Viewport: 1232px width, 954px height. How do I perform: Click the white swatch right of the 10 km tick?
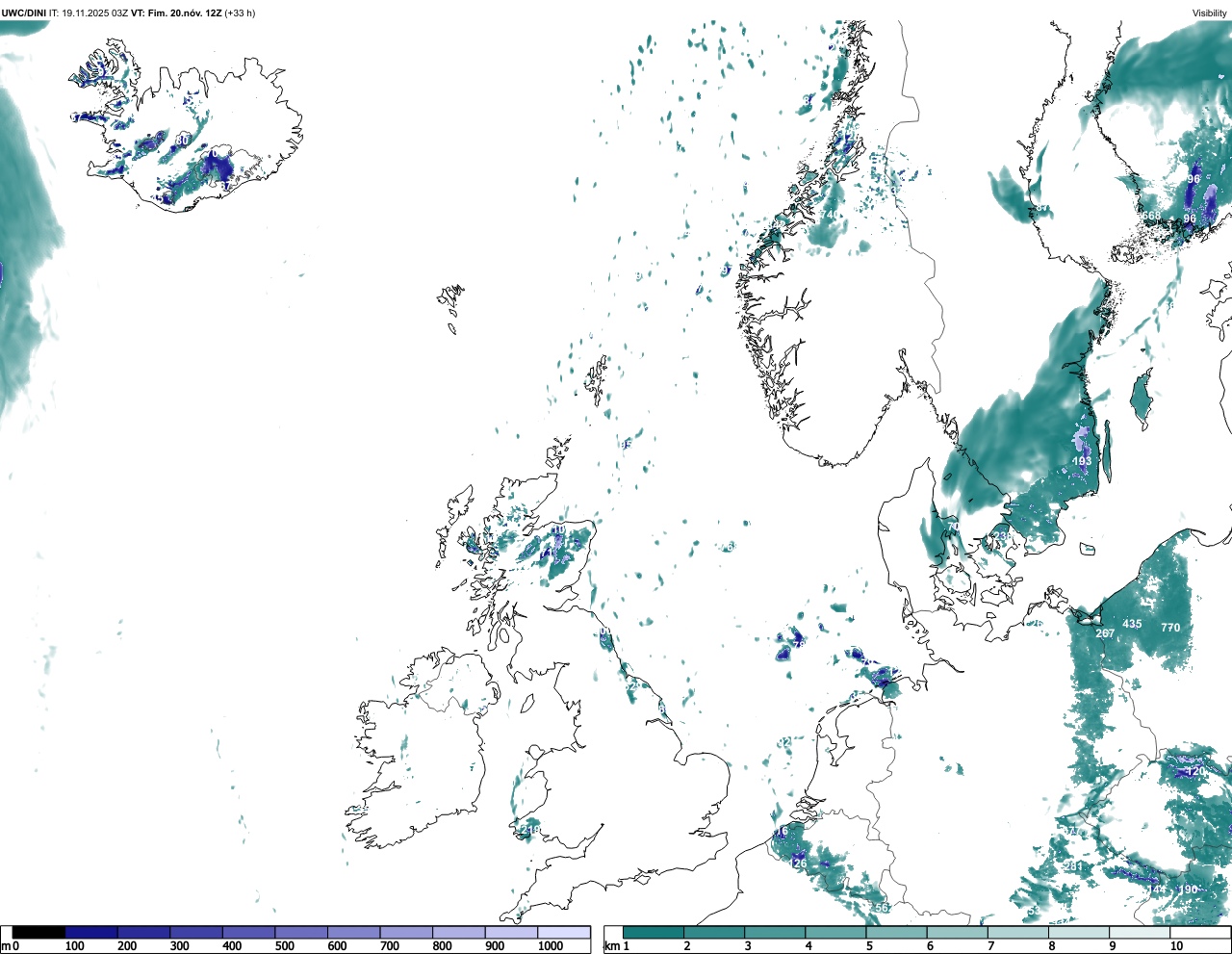1199,932
